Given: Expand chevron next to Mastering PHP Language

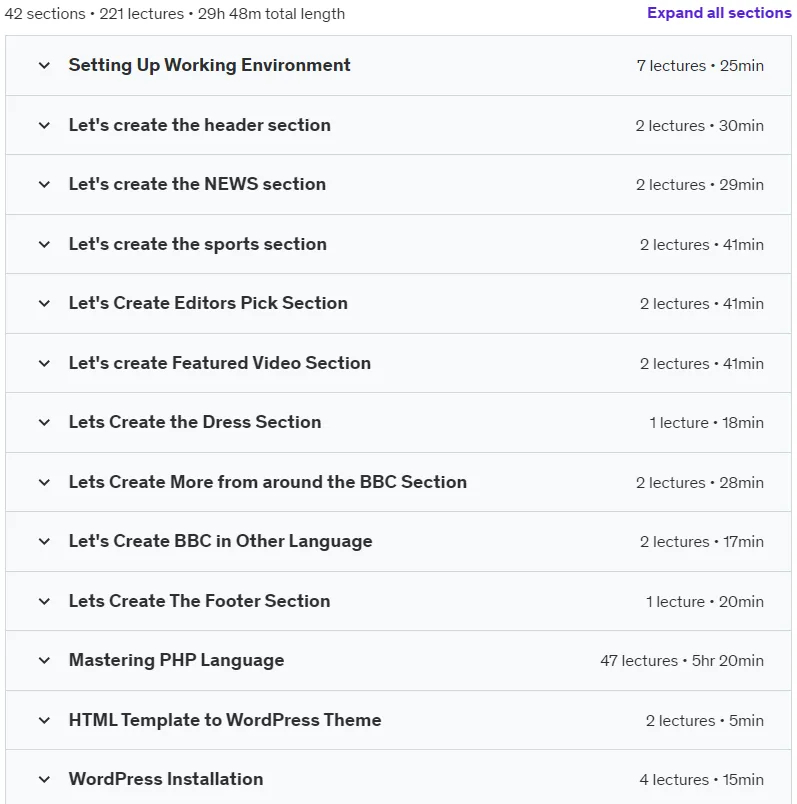Looking at the screenshot, I should coord(45,660).
